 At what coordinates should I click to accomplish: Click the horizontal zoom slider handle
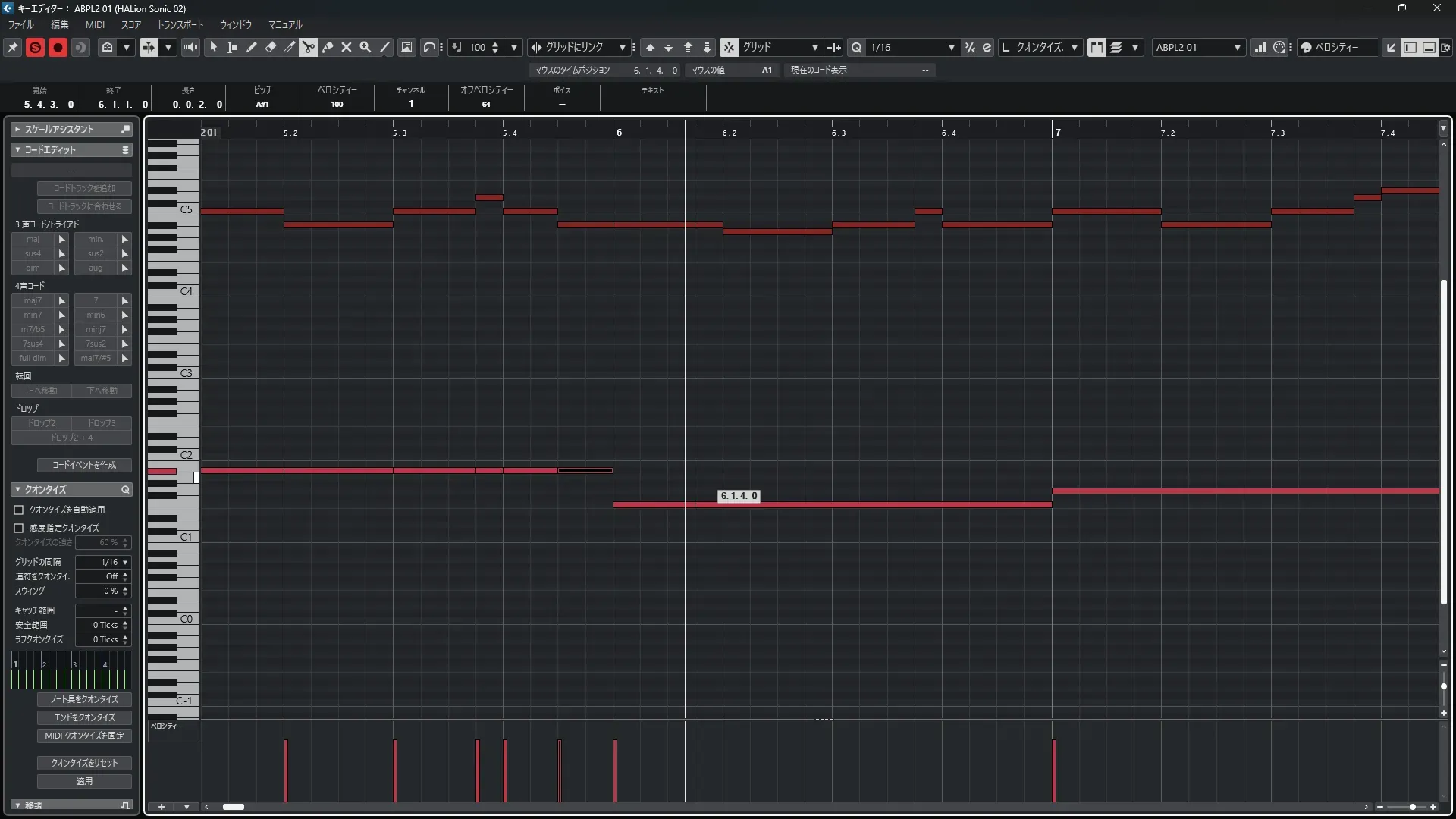pos(1412,807)
